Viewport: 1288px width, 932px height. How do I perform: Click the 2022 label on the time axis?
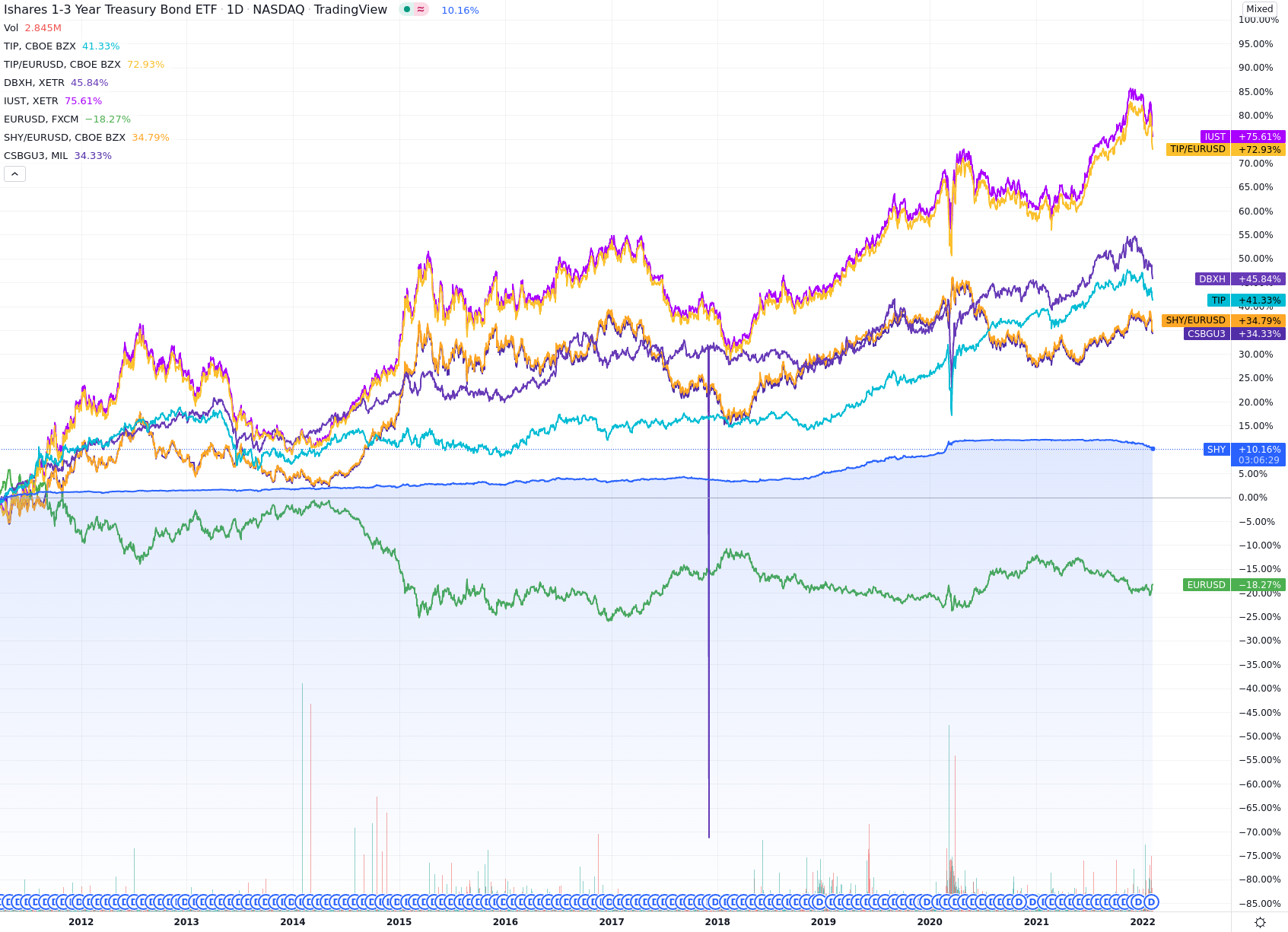tap(1143, 921)
